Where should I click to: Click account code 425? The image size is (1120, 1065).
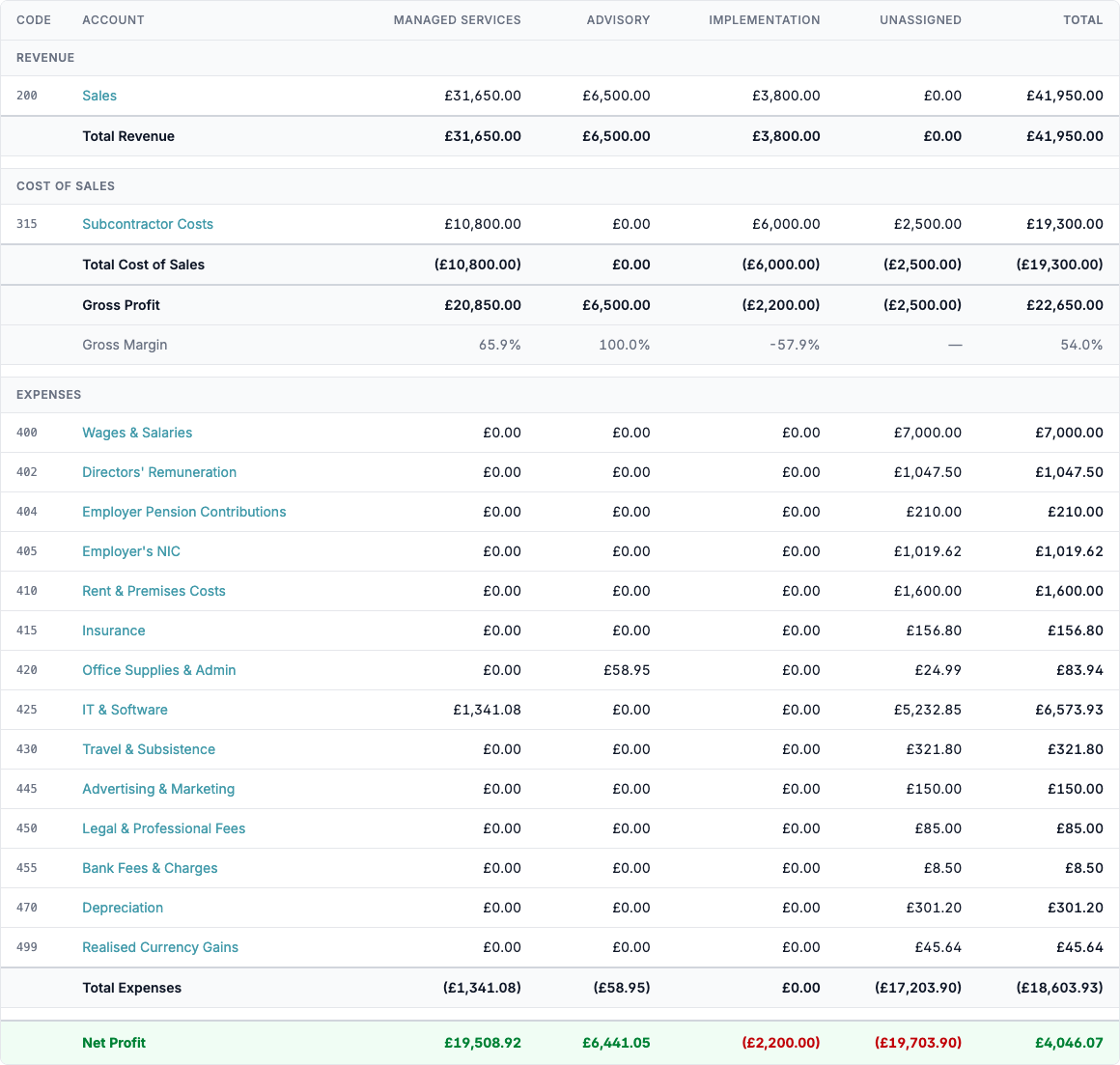point(26,710)
